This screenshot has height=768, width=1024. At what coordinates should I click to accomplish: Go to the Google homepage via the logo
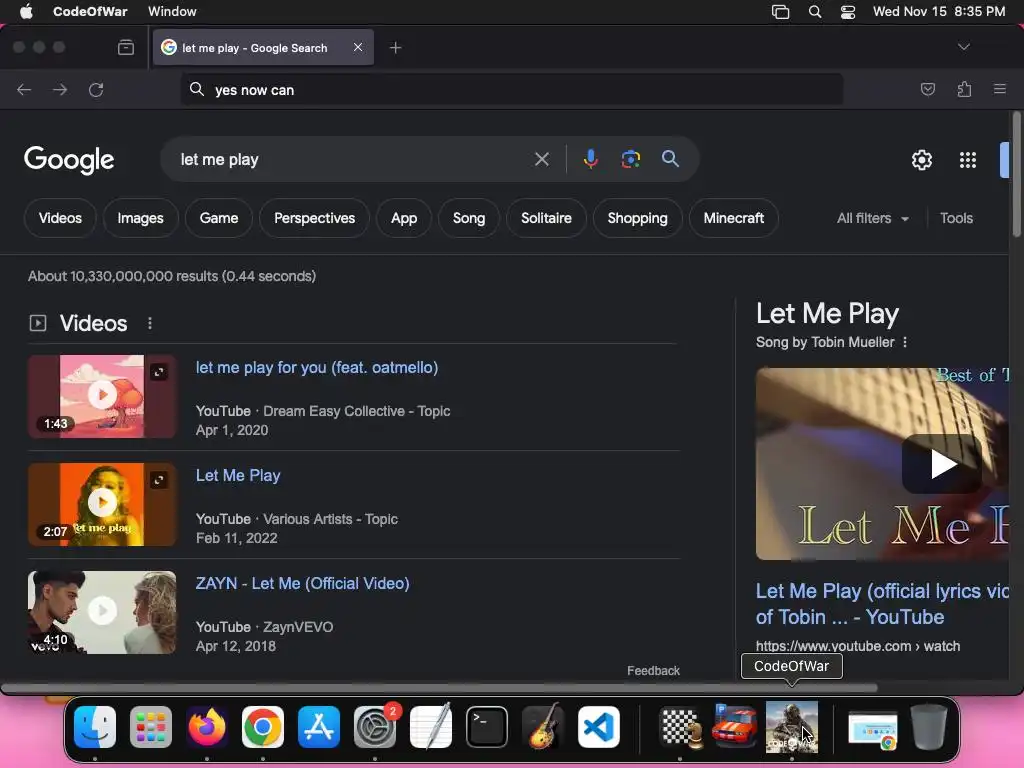click(x=69, y=160)
